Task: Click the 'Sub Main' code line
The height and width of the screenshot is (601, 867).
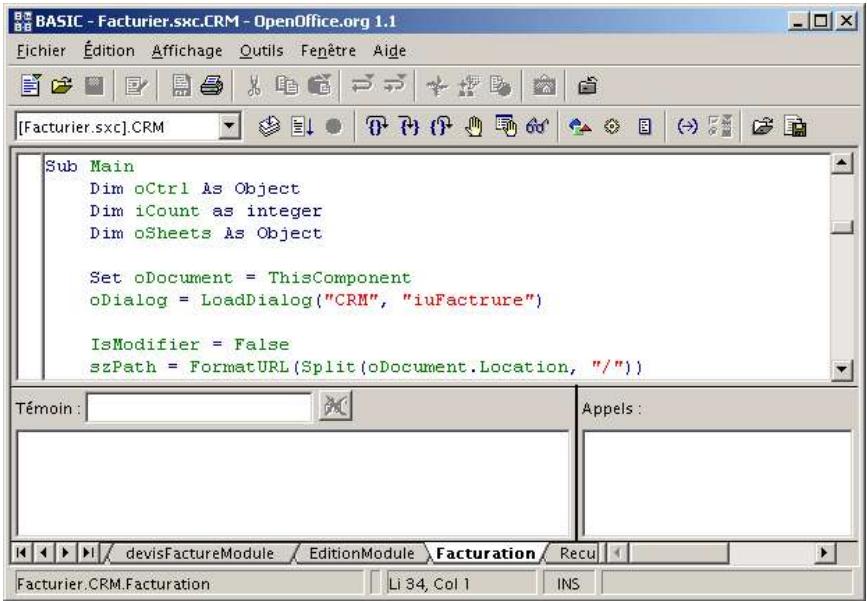Action: tap(90, 166)
